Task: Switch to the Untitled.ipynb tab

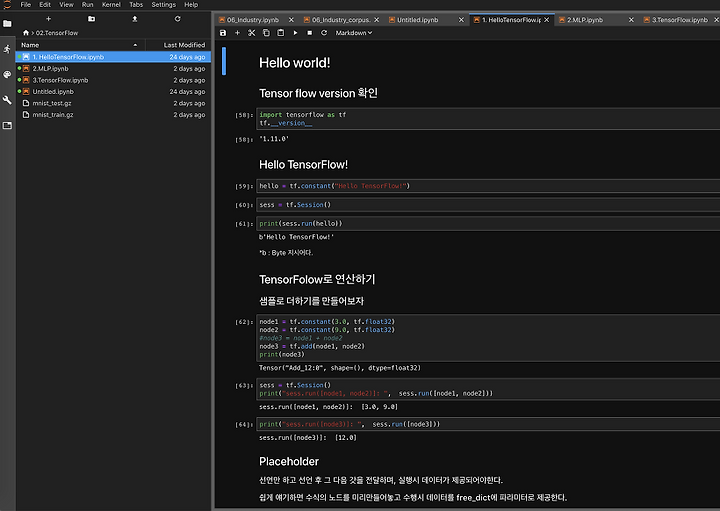Action: [417, 20]
